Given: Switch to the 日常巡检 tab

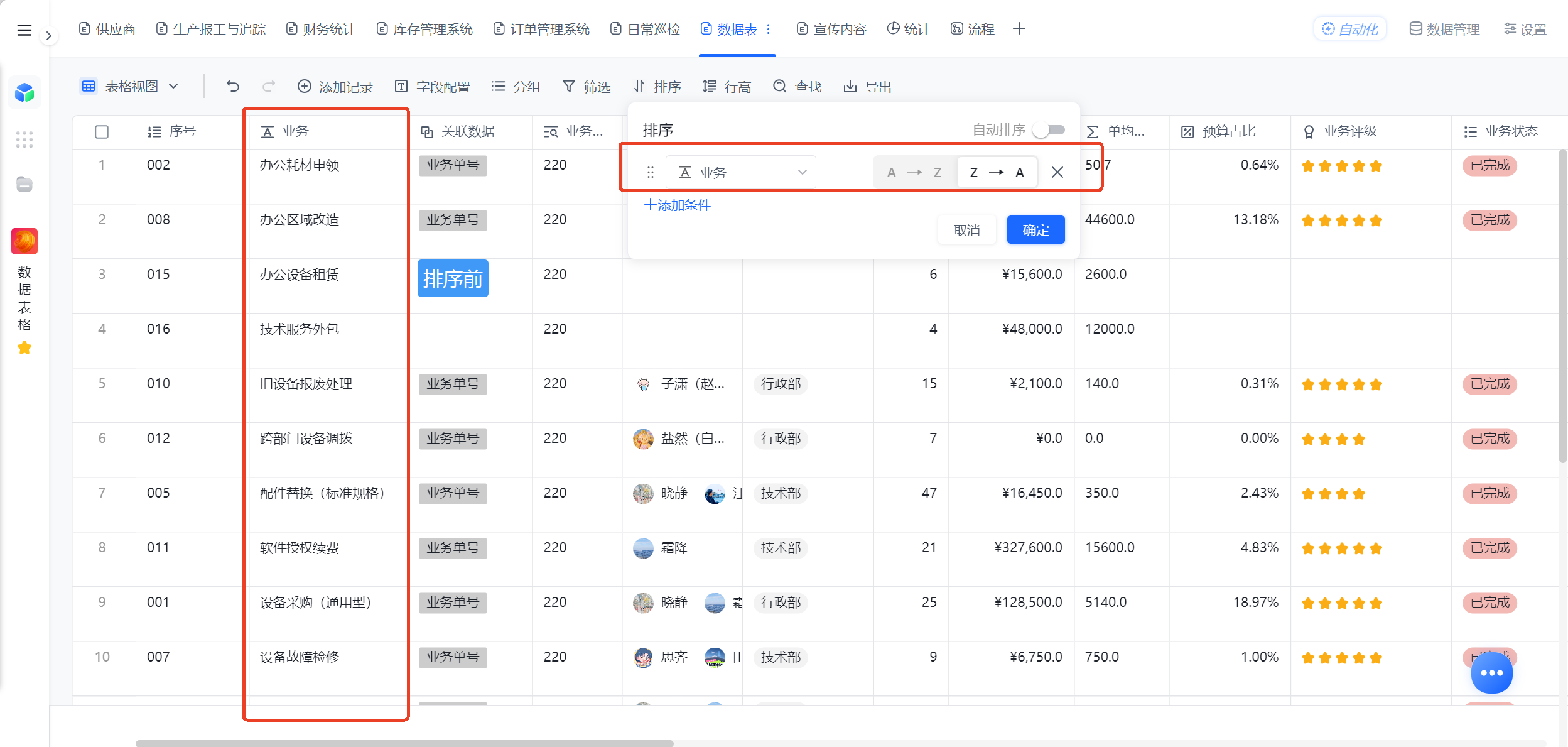Looking at the screenshot, I should 645,29.
